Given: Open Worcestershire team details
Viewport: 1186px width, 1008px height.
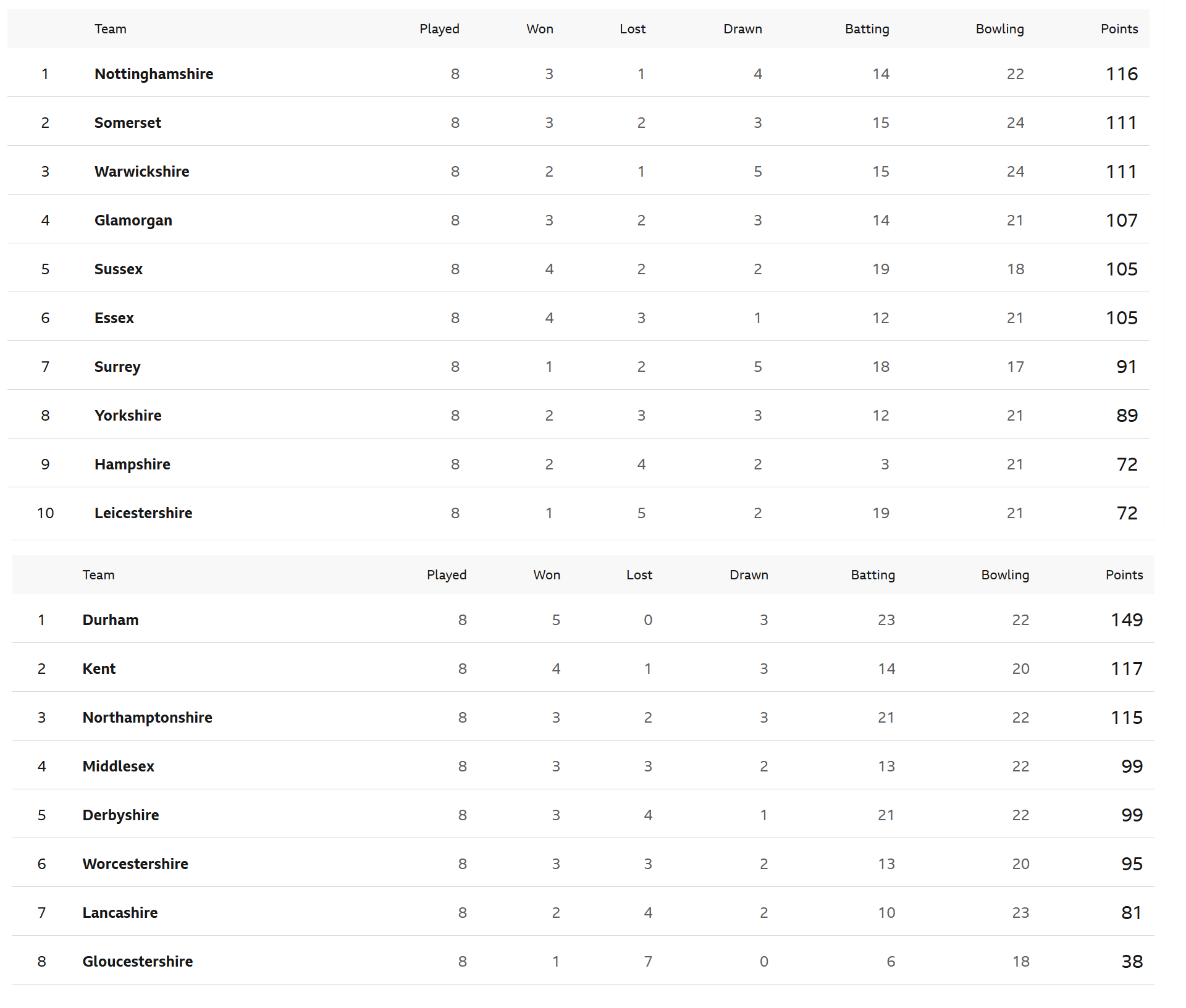Looking at the screenshot, I should point(136,864).
